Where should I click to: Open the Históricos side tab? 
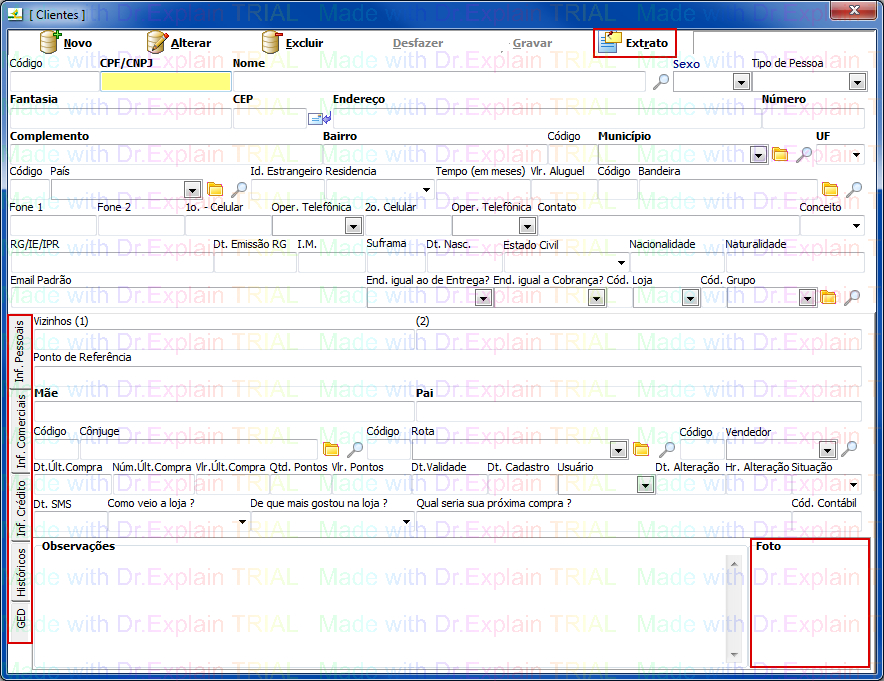(20, 572)
